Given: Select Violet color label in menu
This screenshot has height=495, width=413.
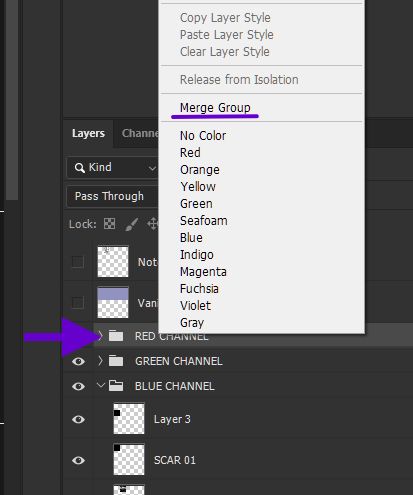Looking at the screenshot, I should pyautogui.click(x=195, y=306).
